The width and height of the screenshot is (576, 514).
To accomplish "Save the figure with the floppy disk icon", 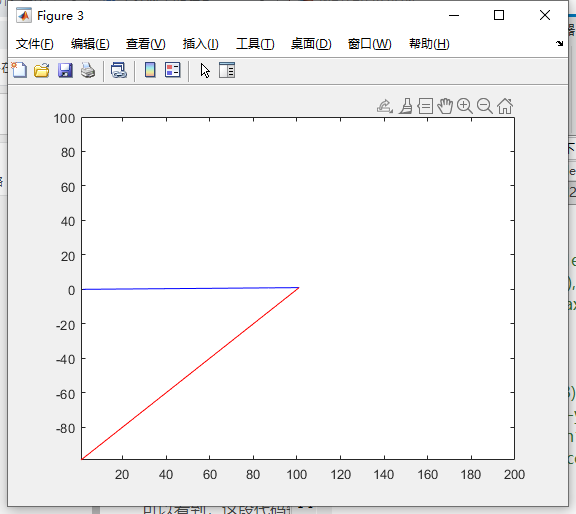I will (65, 70).
